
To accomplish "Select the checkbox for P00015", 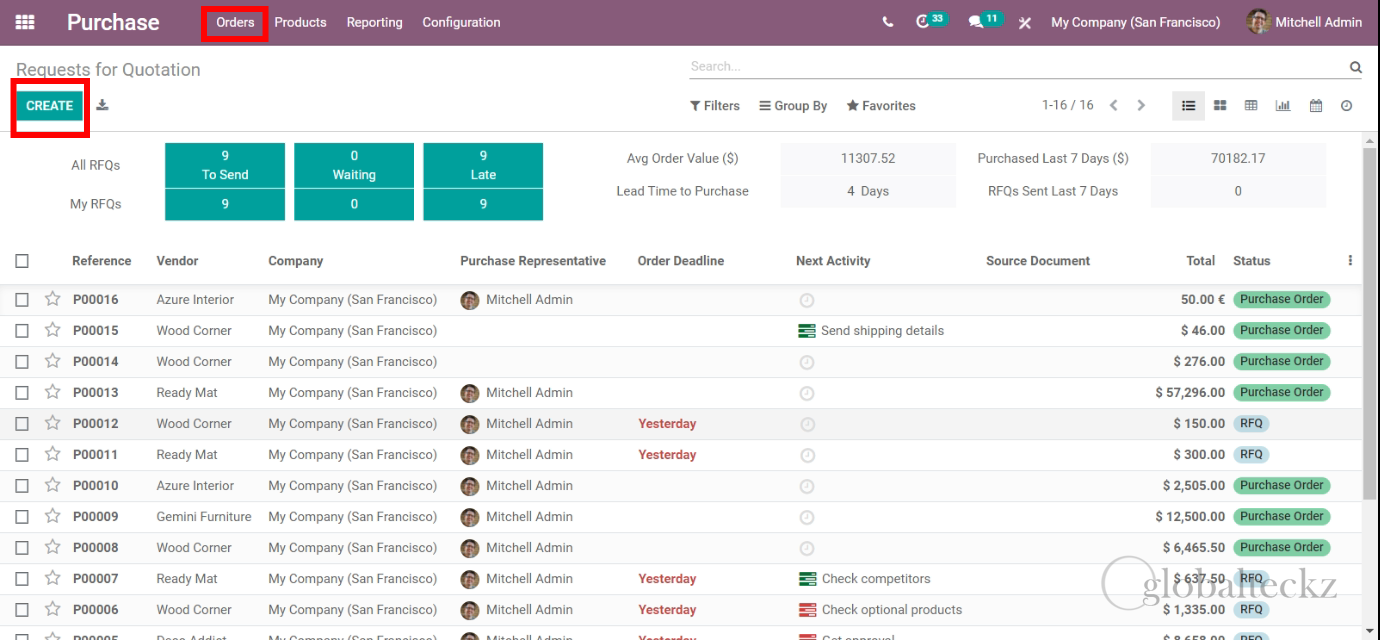I will click(22, 330).
